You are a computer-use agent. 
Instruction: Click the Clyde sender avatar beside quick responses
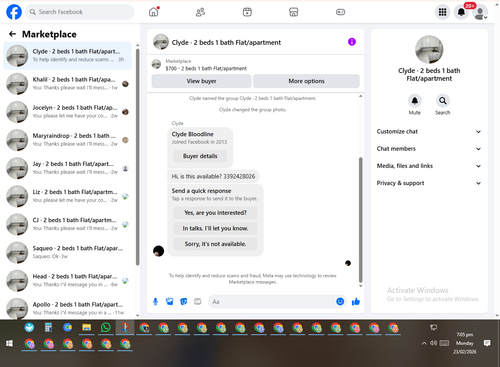click(x=158, y=251)
